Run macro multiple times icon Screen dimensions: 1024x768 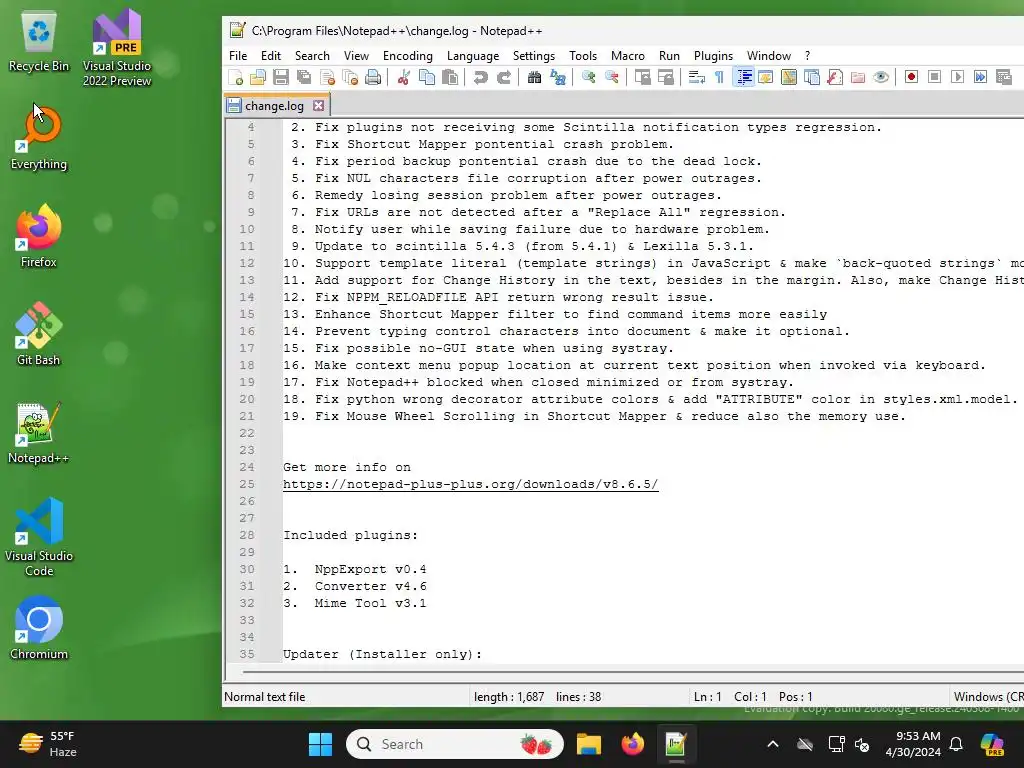click(x=981, y=78)
